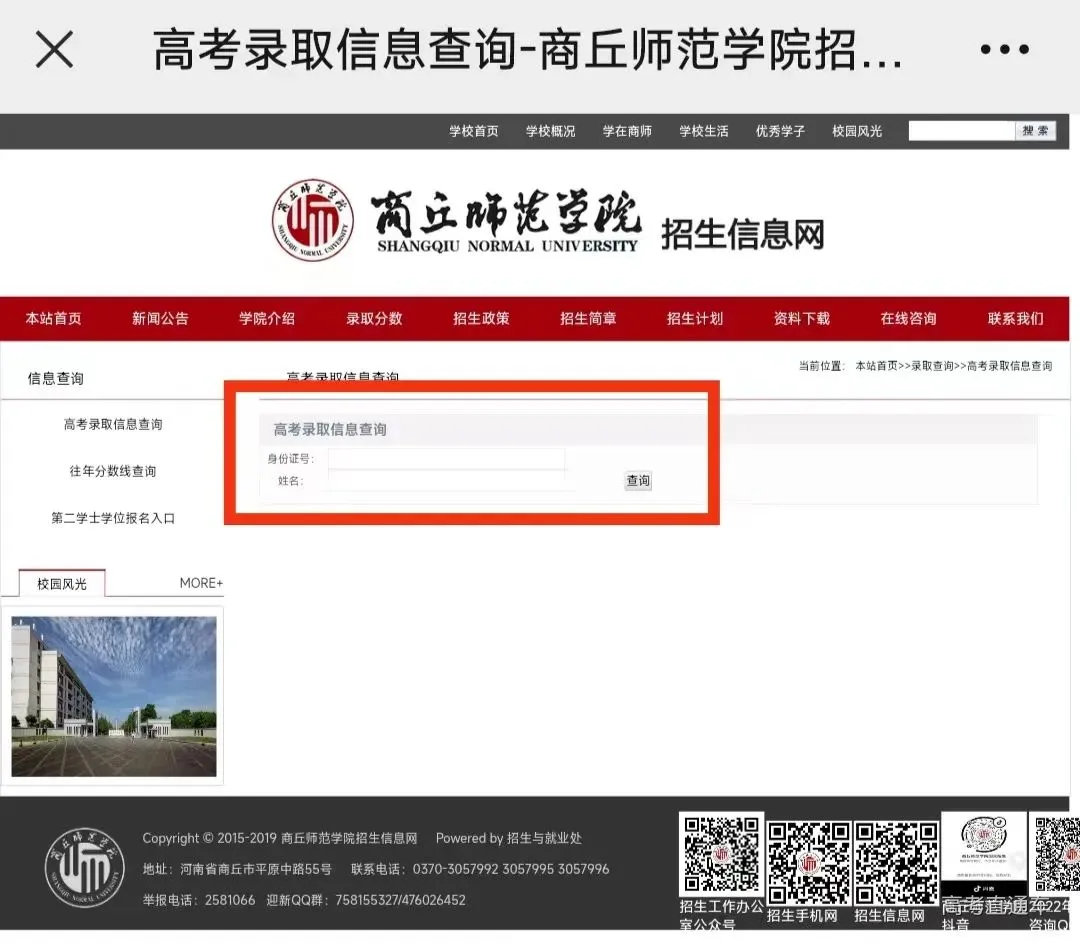Click the 身份证号 ID number input field

click(445, 458)
